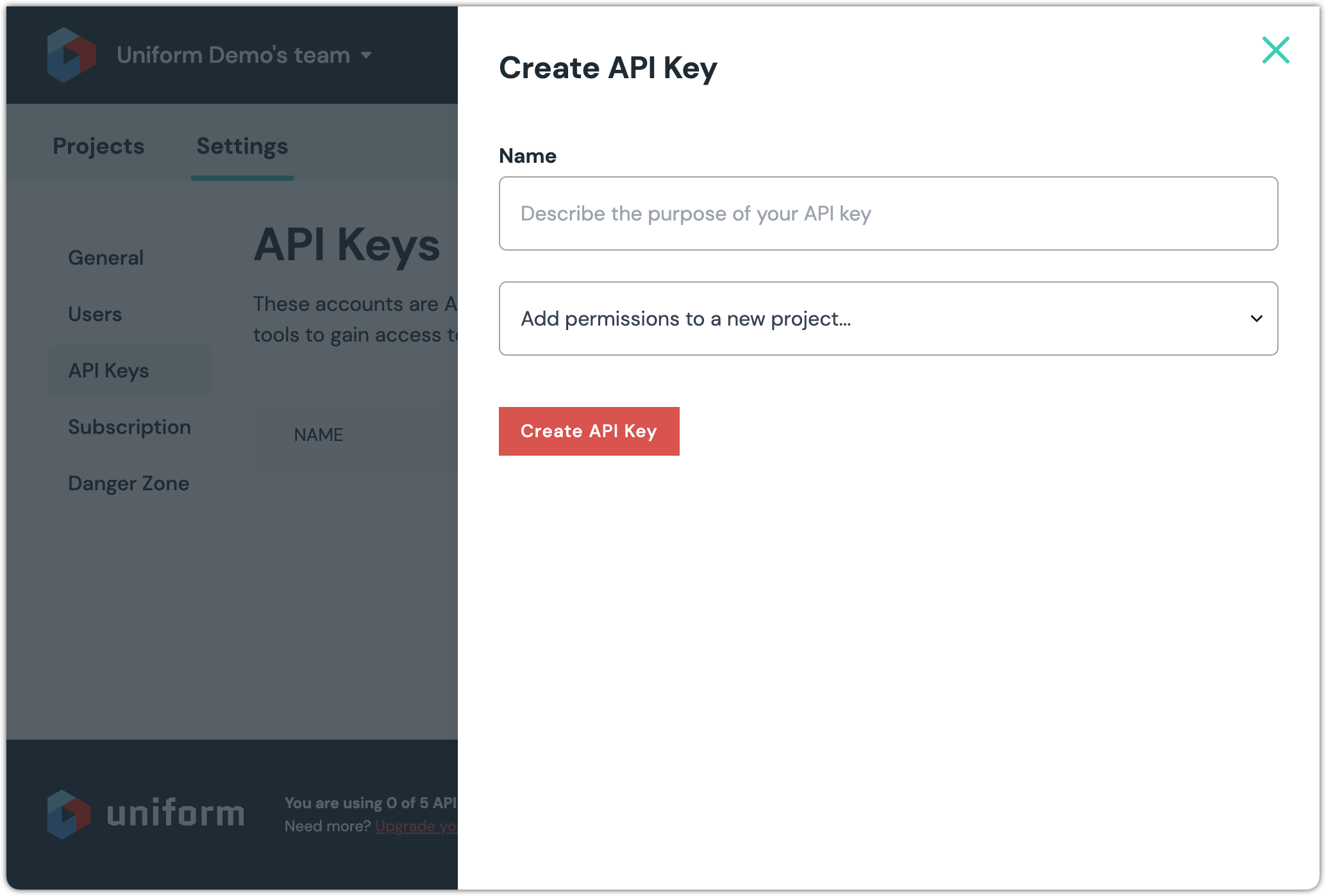Click the NAME column header
Screen dimensions: 1326x896
click(x=319, y=435)
